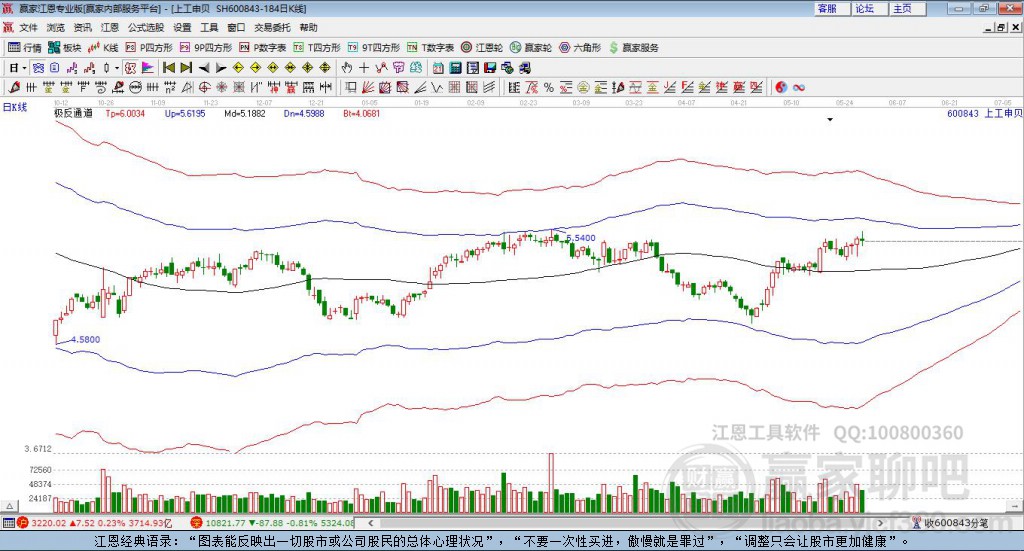Open the 浏览 menu
This screenshot has height=551, width=1024.
[56, 27]
